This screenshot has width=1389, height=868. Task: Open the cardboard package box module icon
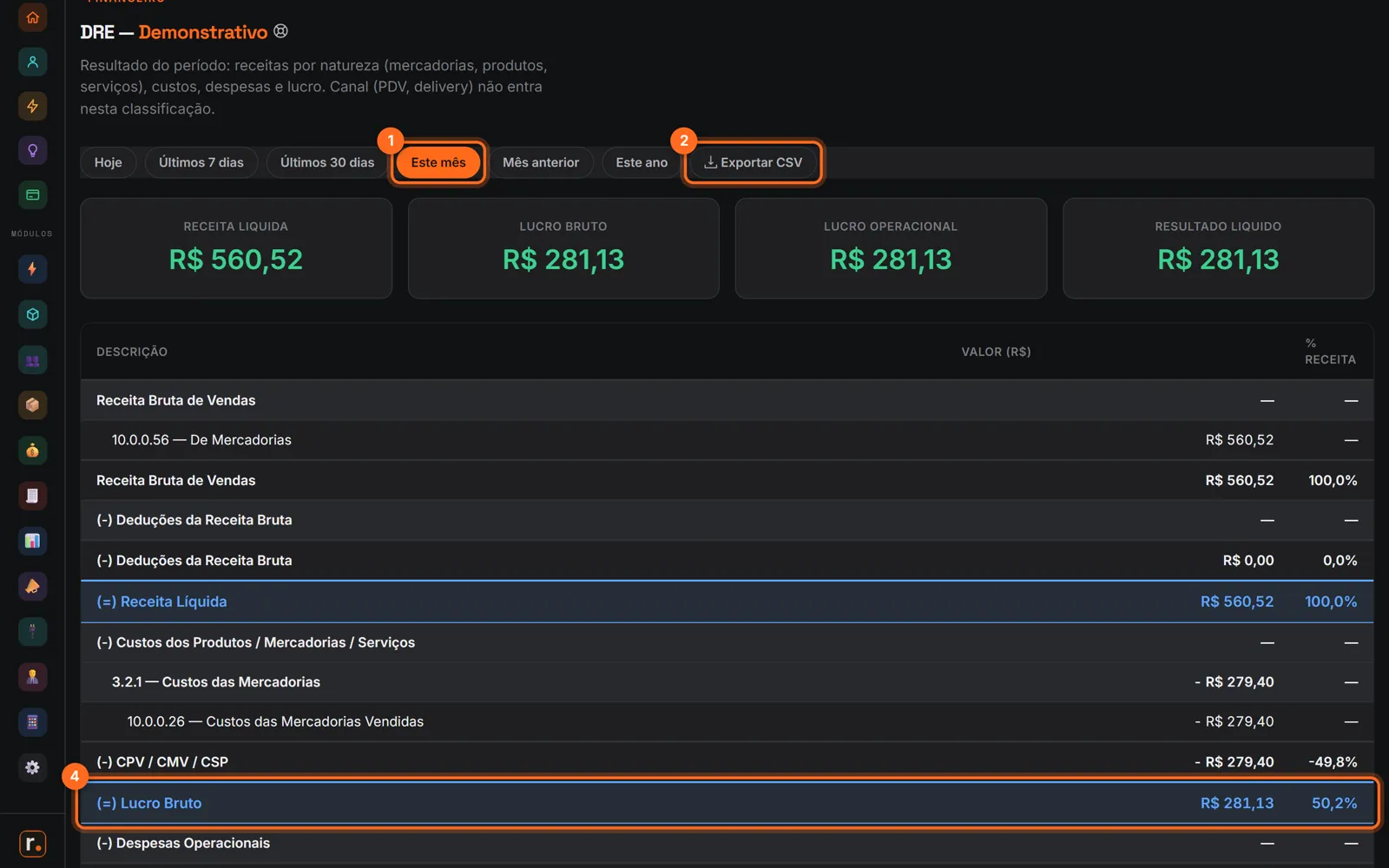32,404
